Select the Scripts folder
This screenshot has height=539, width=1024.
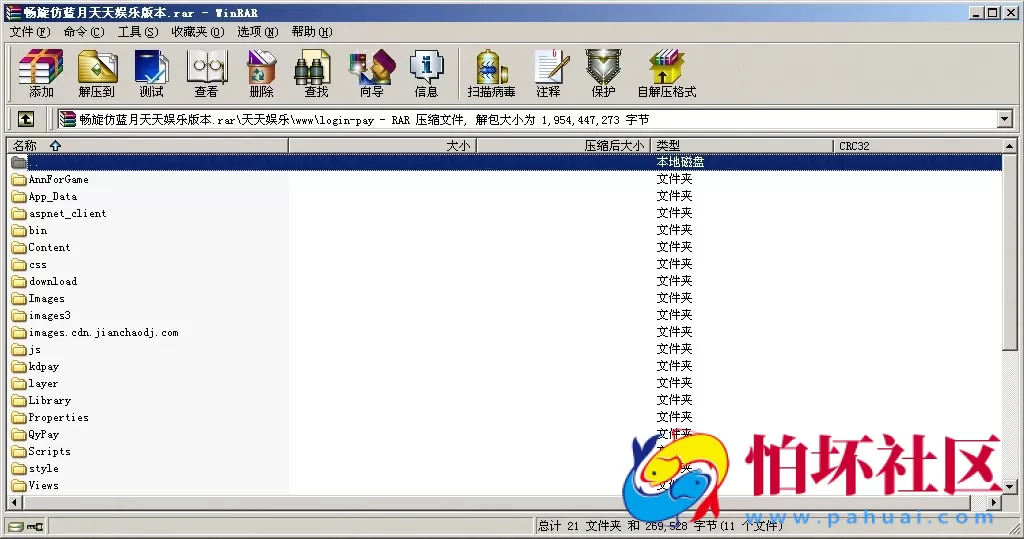(41, 451)
